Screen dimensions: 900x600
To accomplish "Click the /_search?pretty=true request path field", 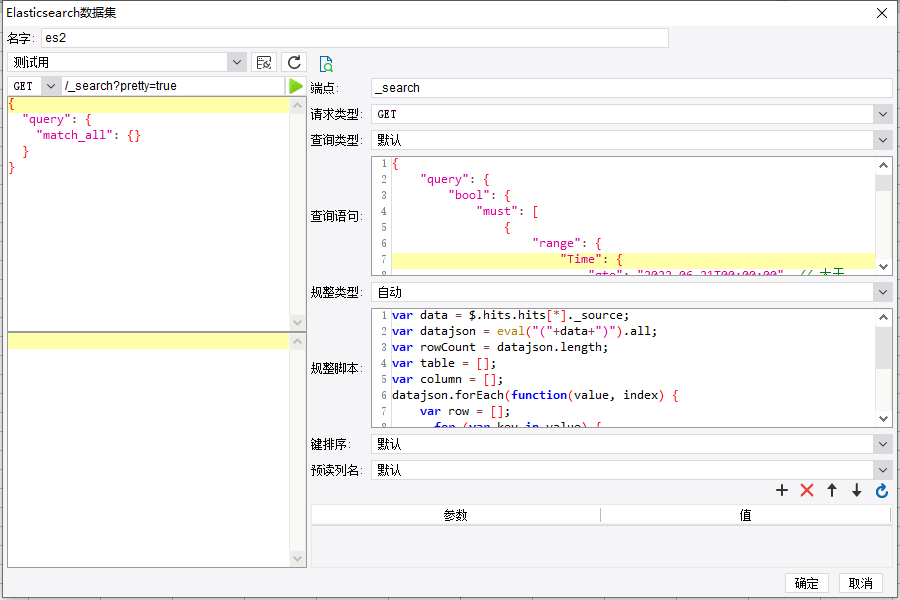I will [x=173, y=86].
